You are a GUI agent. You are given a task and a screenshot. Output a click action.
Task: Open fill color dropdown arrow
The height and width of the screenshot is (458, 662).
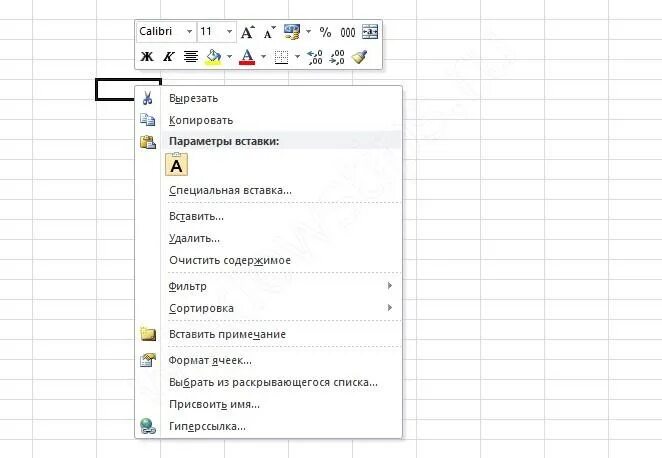(x=229, y=56)
